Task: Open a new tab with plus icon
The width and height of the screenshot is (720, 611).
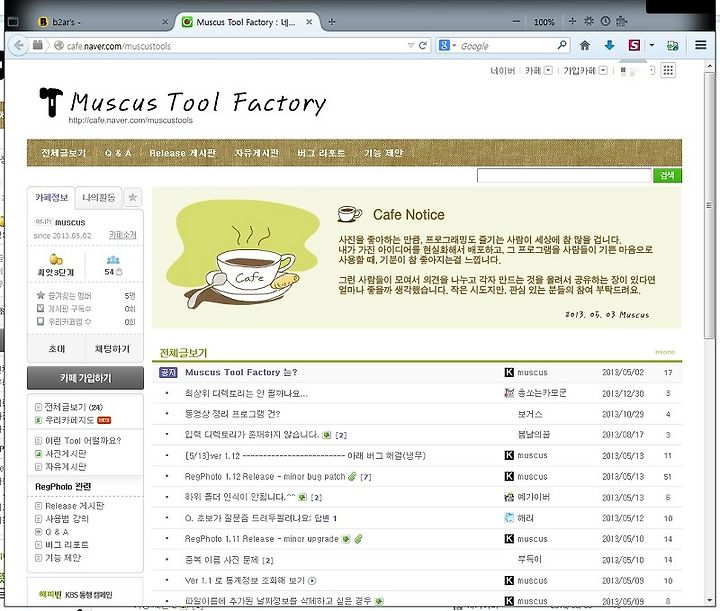Action: coord(332,22)
